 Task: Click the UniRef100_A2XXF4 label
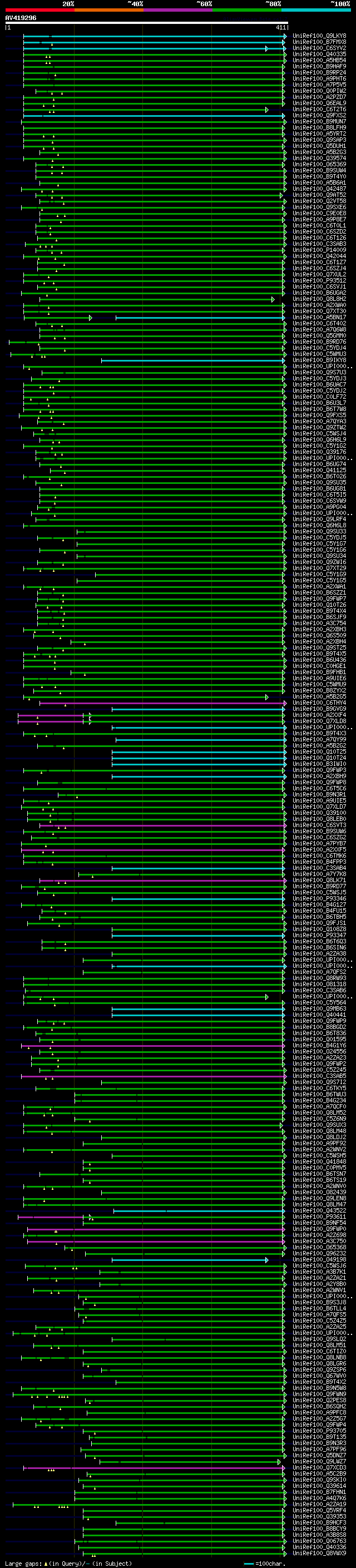(x=319, y=715)
